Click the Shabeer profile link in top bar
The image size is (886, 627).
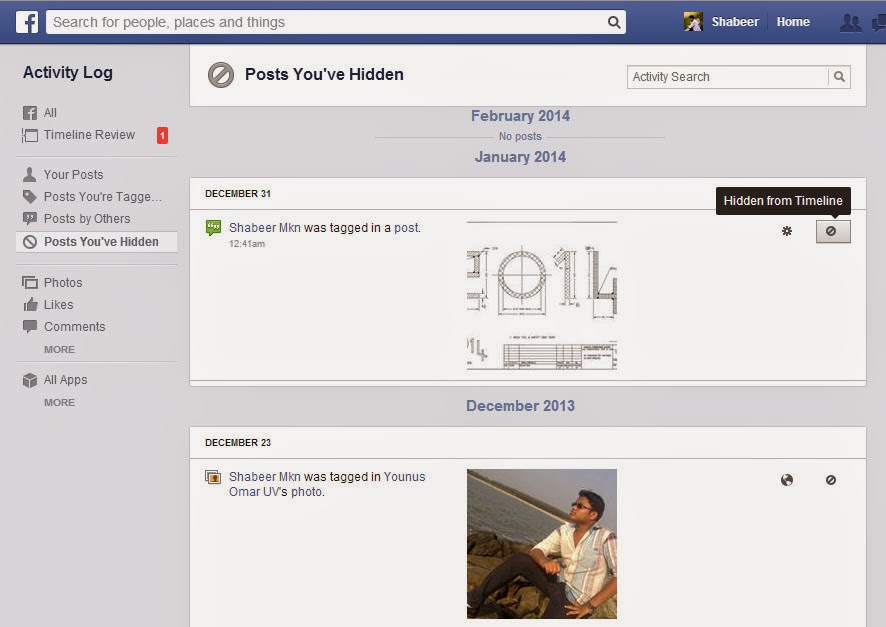pyautogui.click(x=735, y=22)
